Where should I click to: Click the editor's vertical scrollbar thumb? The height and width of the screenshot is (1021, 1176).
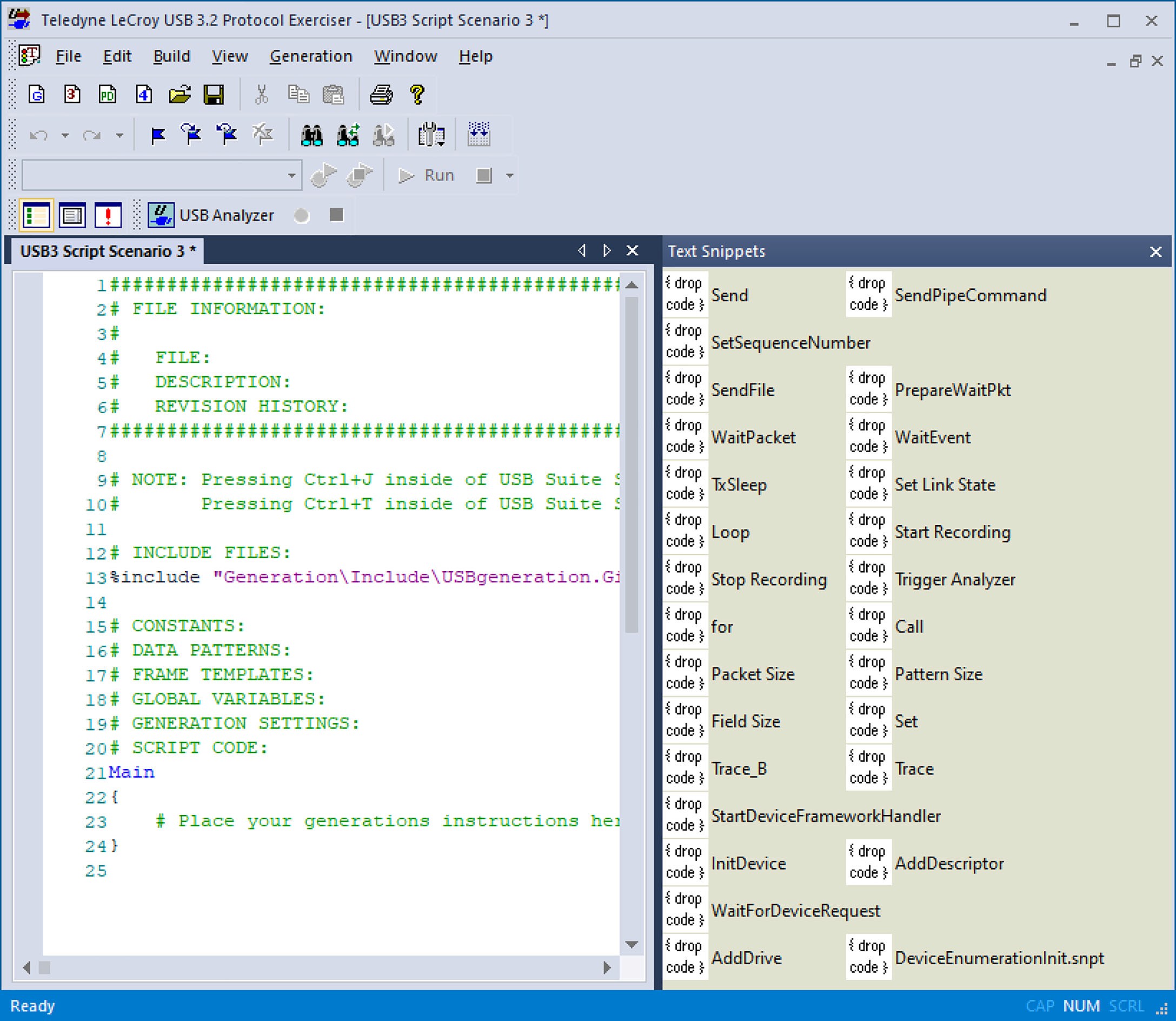coord(632,465)
